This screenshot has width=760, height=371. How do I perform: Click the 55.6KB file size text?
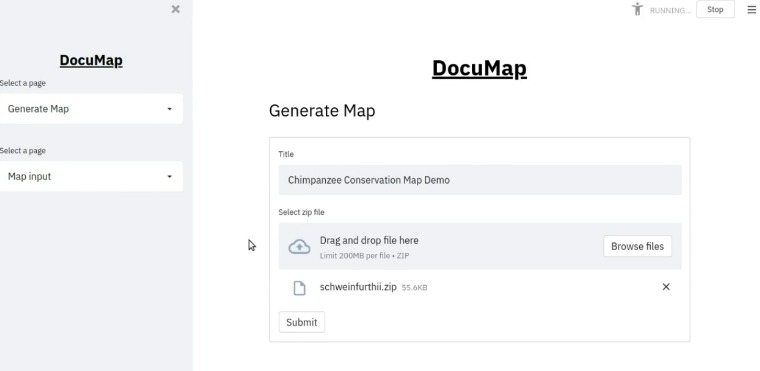[x=414, y=288]
